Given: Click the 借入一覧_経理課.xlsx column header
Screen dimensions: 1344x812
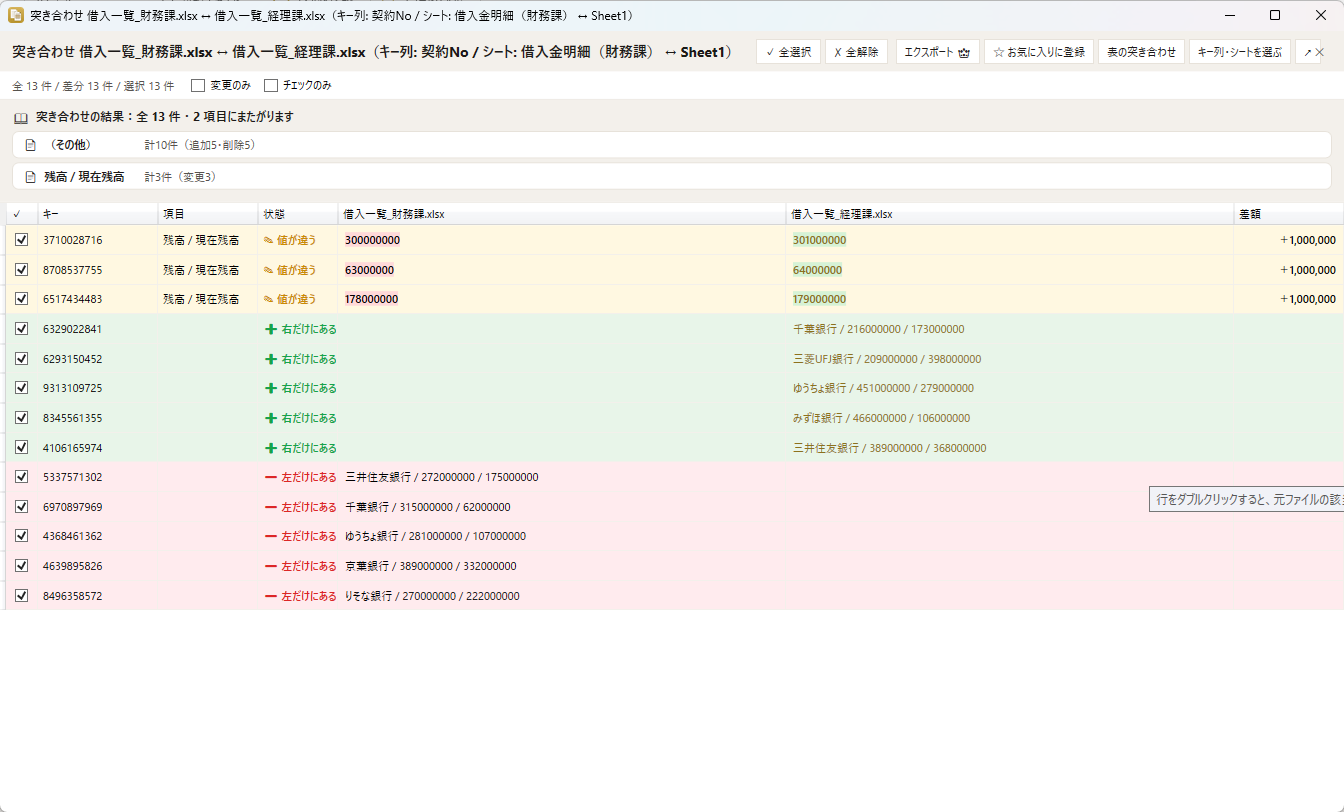Looking at the screenshot, I should click(x=1010, y=214).
